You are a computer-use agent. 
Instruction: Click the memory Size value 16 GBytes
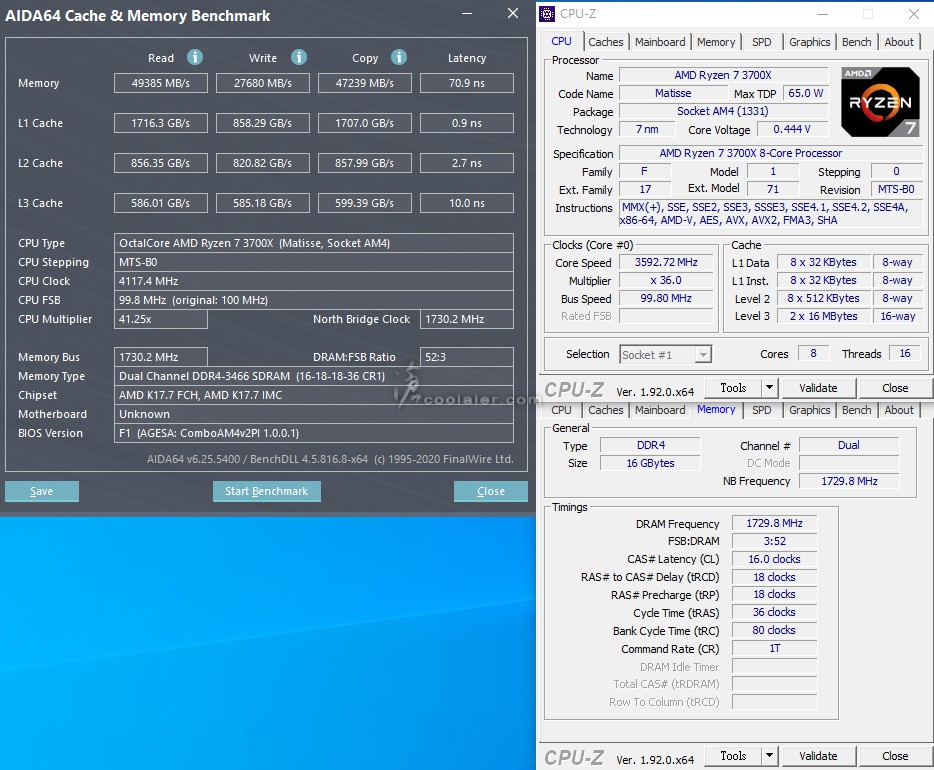[x=650, y=463]
